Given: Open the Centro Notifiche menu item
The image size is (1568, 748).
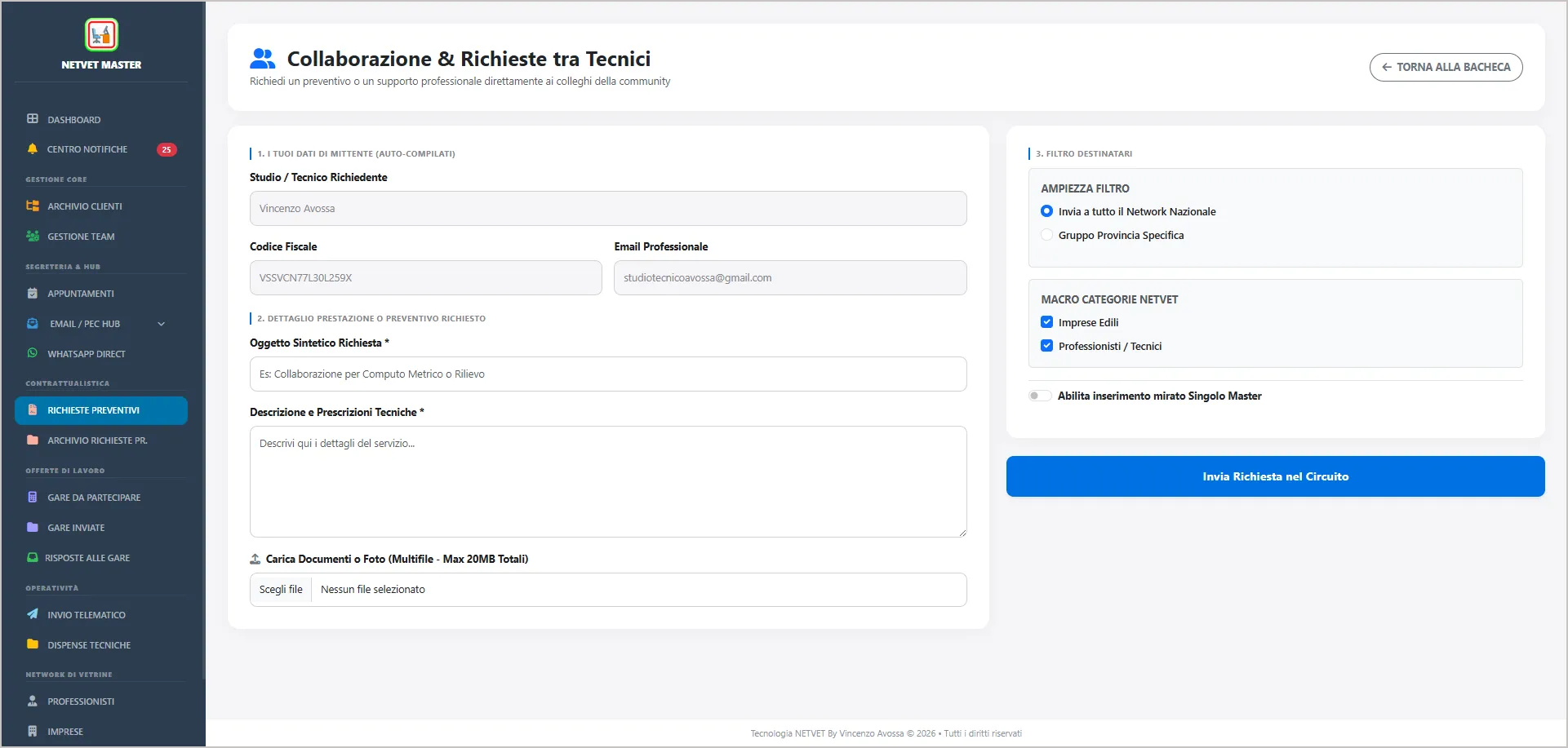Looking at the screenshot, I should click(101, 149).
